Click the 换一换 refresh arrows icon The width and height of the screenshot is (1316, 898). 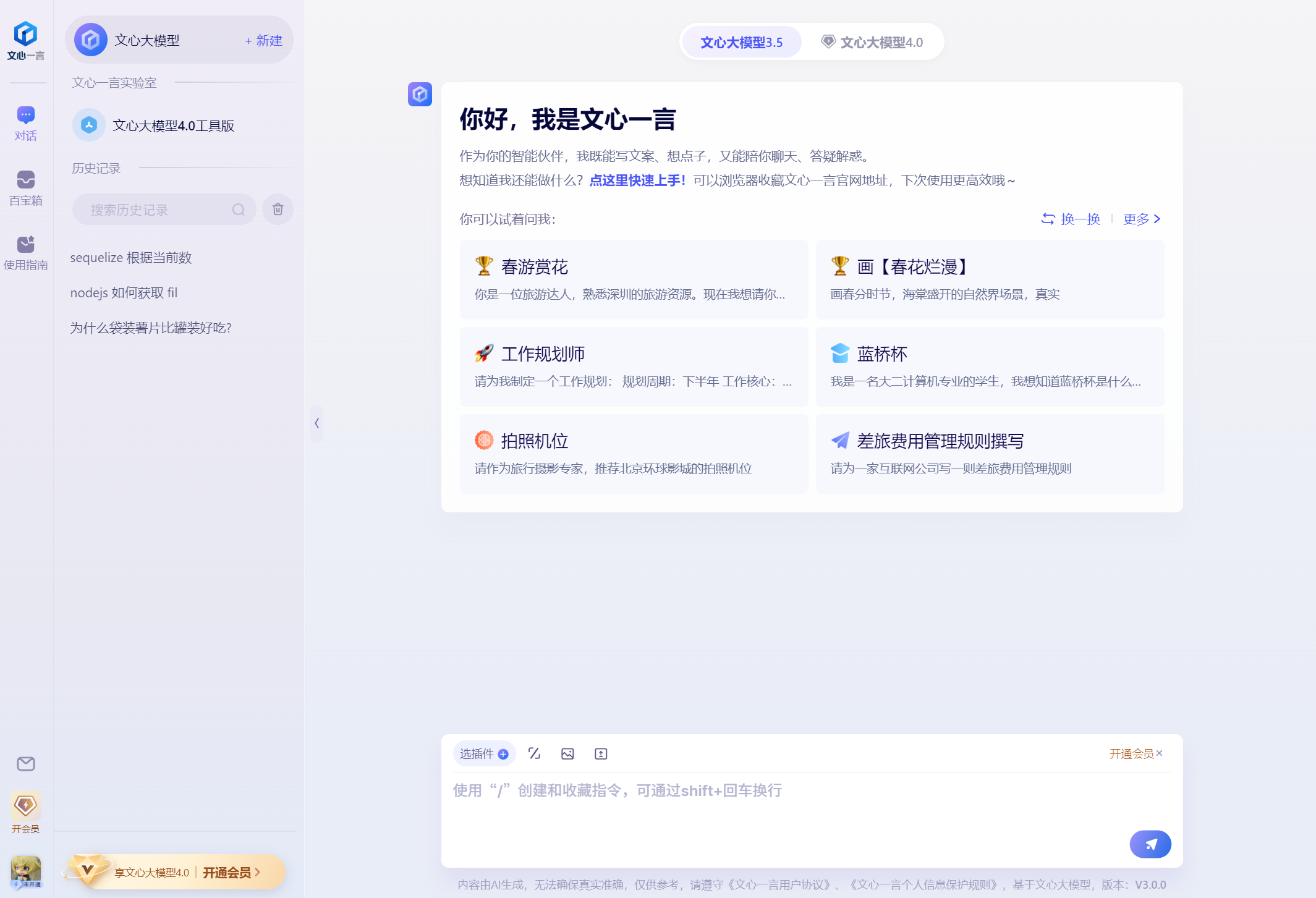tap(1048, 219)
